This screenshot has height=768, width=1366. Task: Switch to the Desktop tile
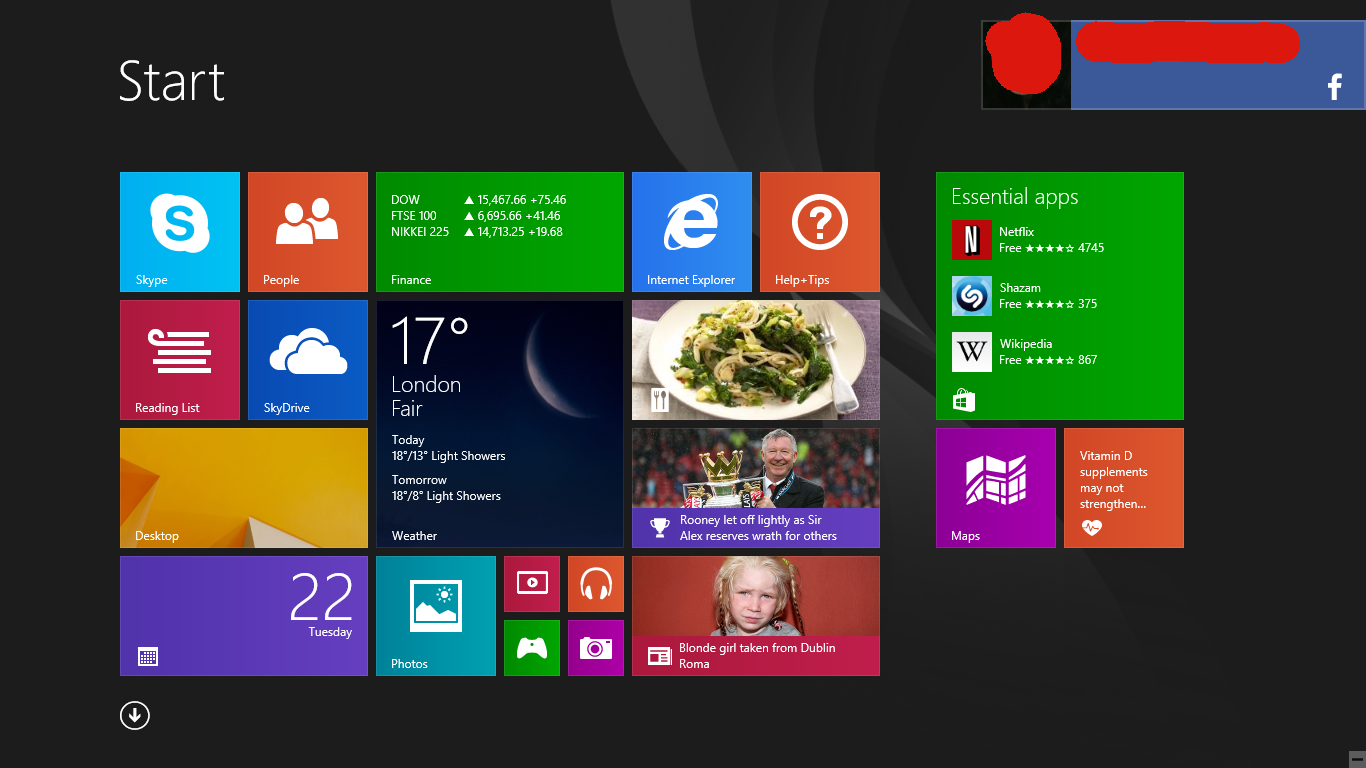click(244, 488)
